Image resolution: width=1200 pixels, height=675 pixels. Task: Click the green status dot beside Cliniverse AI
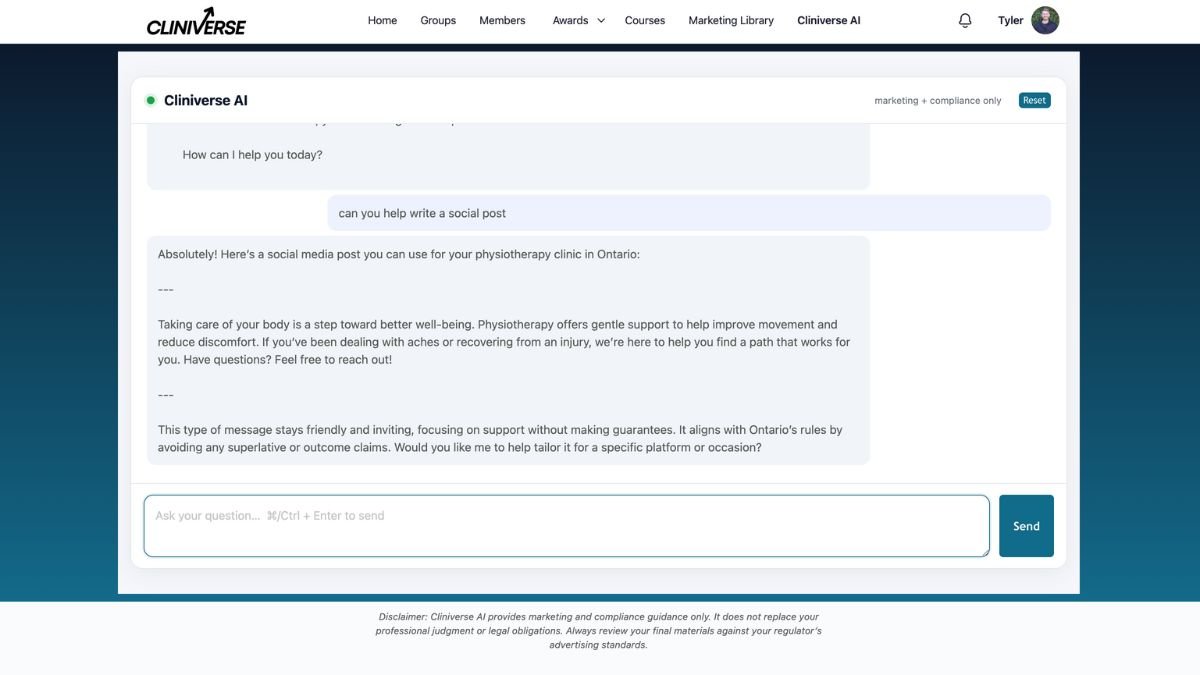[151, 100]
